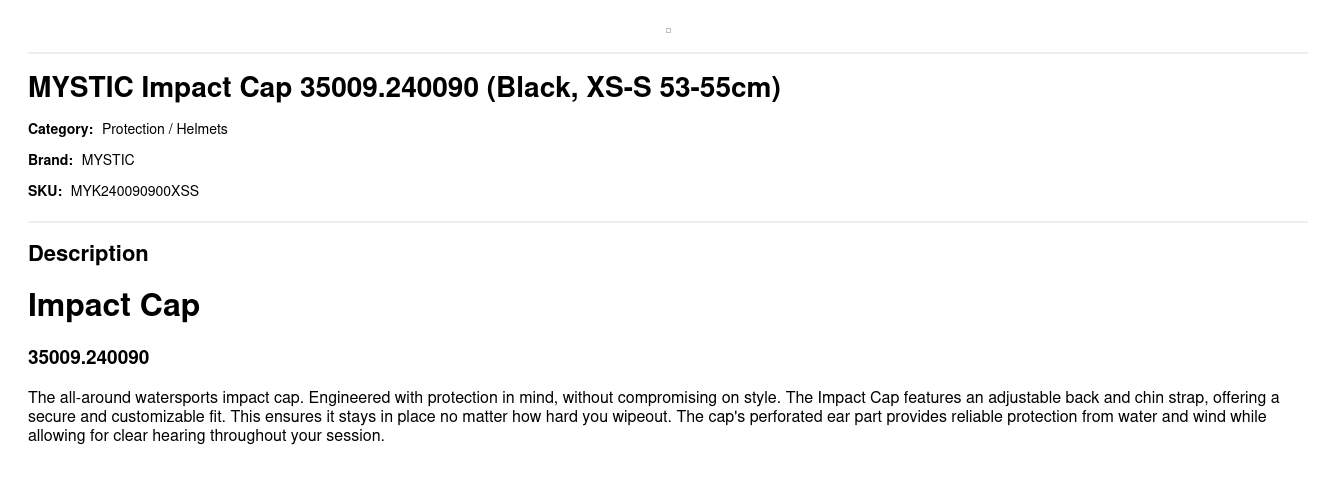Select the SKU code MYK240090900XSS

pos(135,191)
